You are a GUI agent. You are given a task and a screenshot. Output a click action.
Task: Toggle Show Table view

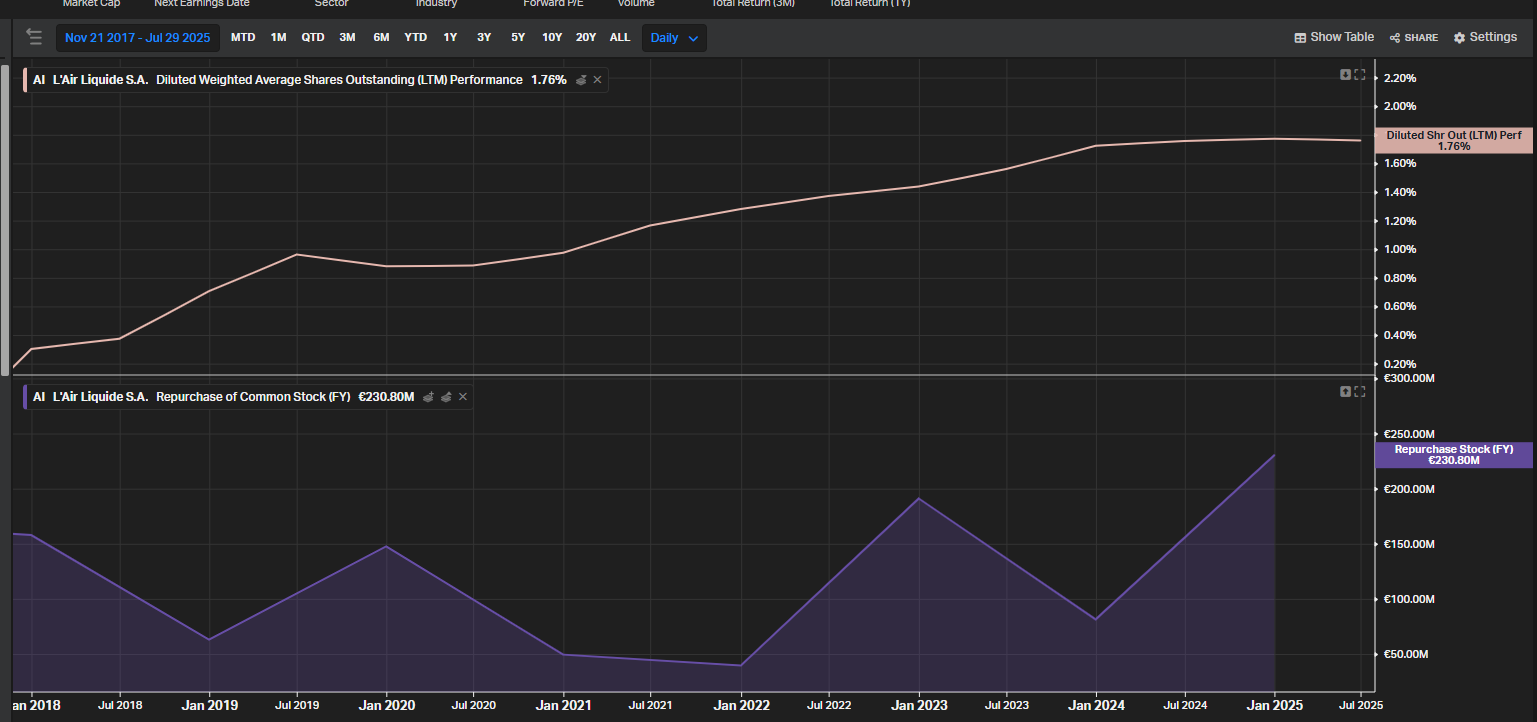[1334, 37]
